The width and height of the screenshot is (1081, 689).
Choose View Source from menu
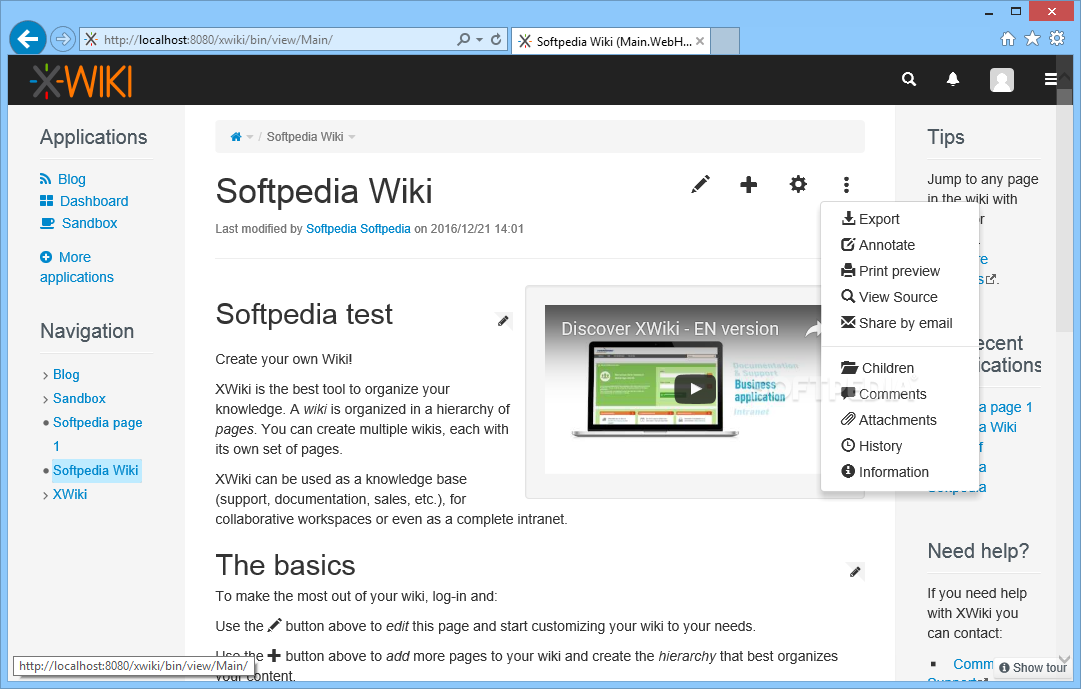point(889,297)
